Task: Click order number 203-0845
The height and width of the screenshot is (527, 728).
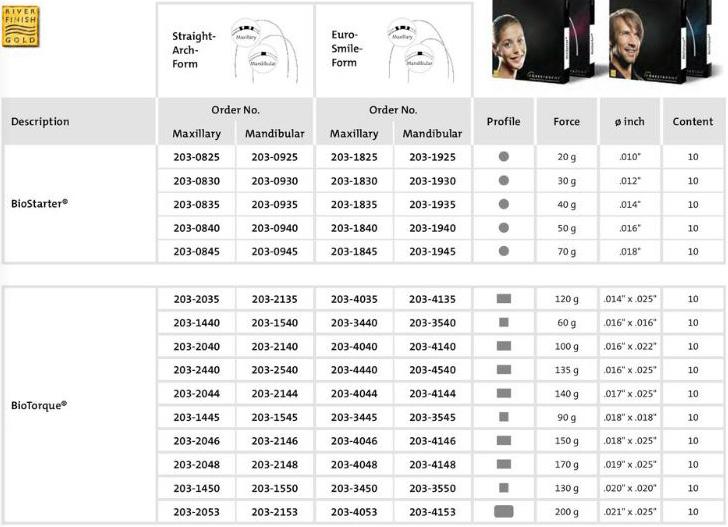Action: (x=196, y=252)
